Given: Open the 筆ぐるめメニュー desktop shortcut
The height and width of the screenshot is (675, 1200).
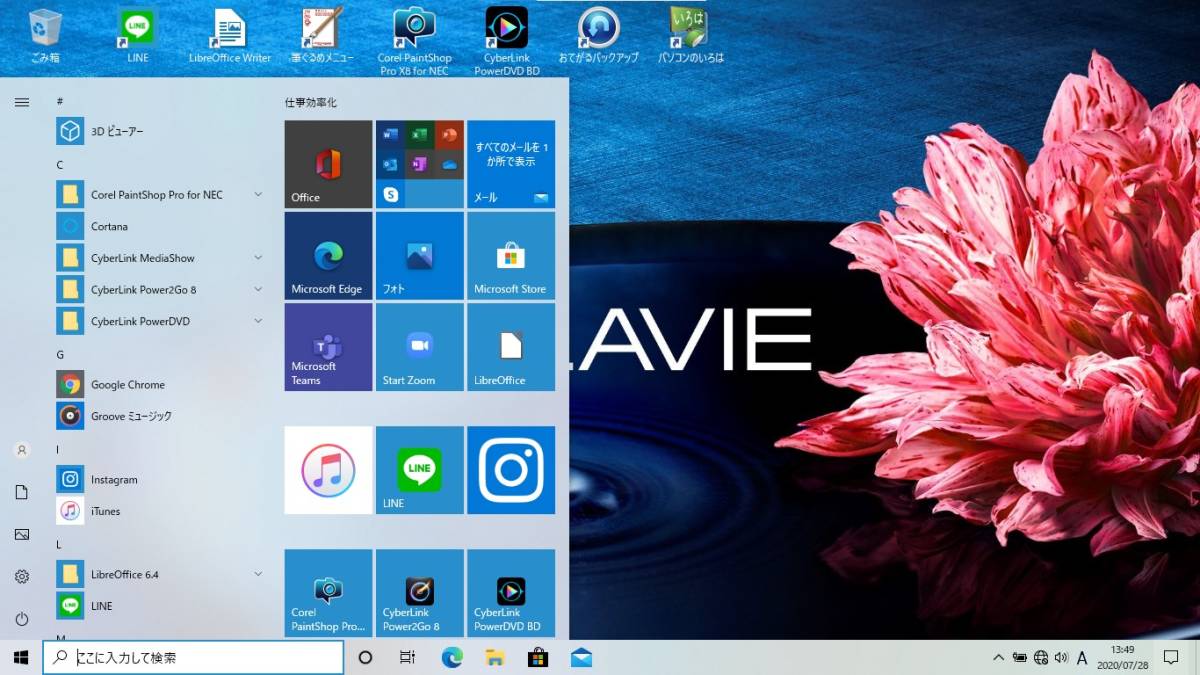Looking at the screenshot, I should (x=322, y=35).
